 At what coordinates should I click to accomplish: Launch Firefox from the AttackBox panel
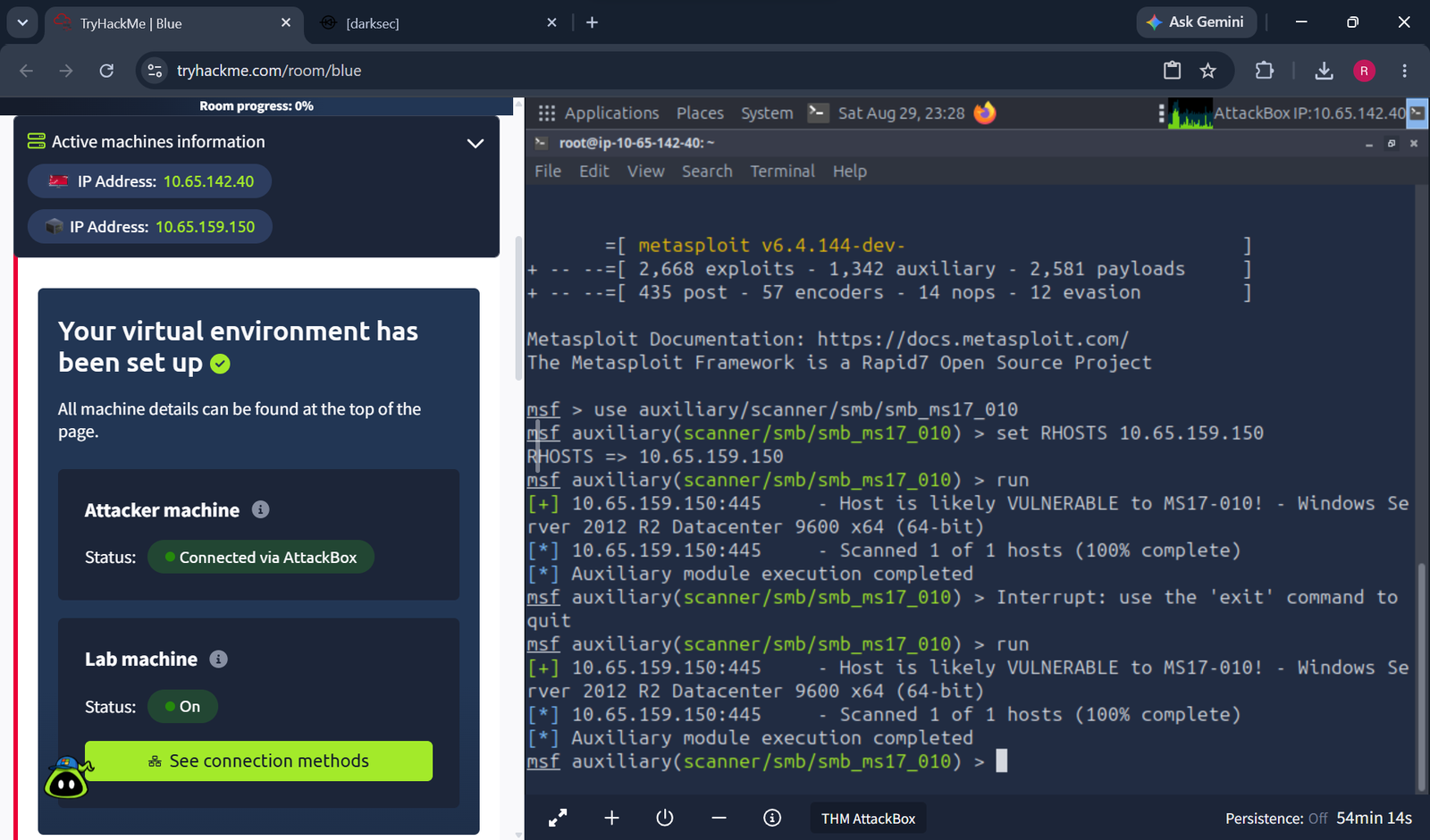pyautogui.click(x=985, y=113)
